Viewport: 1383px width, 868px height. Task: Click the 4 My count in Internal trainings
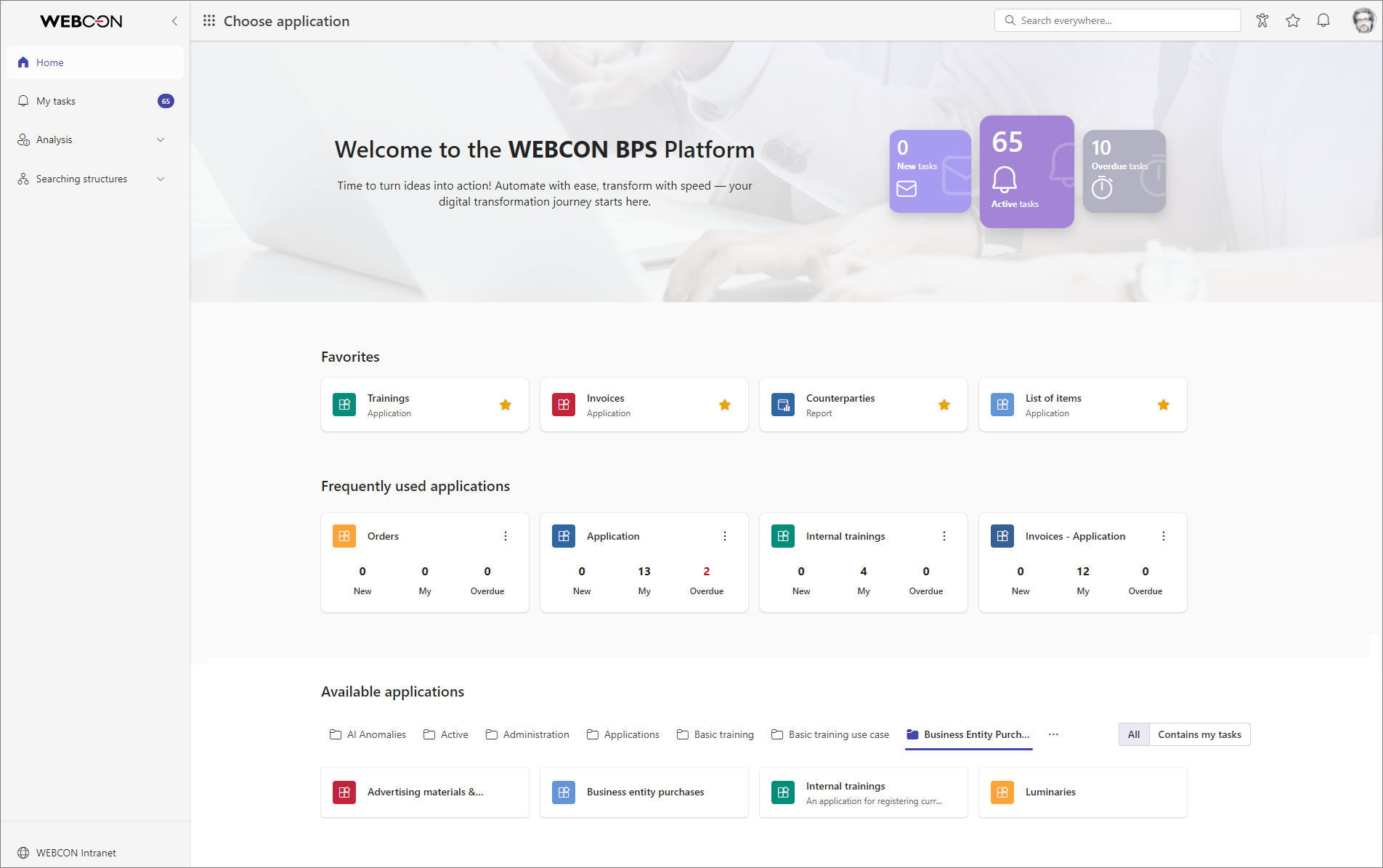[x=864, y=572]
